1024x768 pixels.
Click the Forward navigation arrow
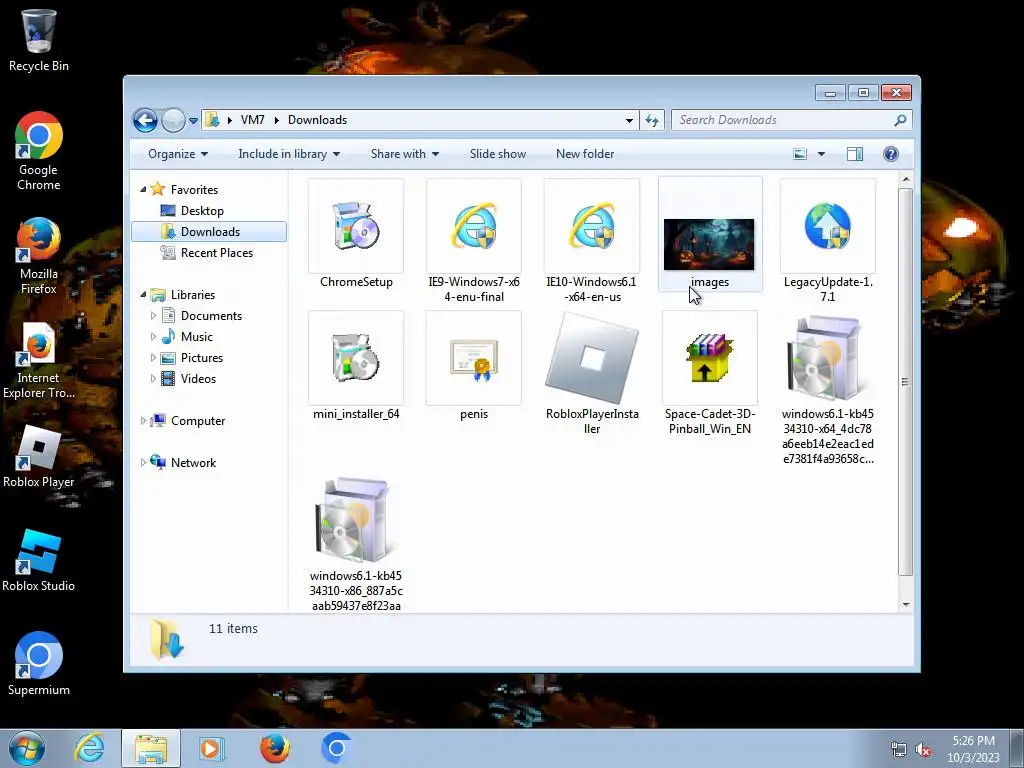[x=173, y=120]
